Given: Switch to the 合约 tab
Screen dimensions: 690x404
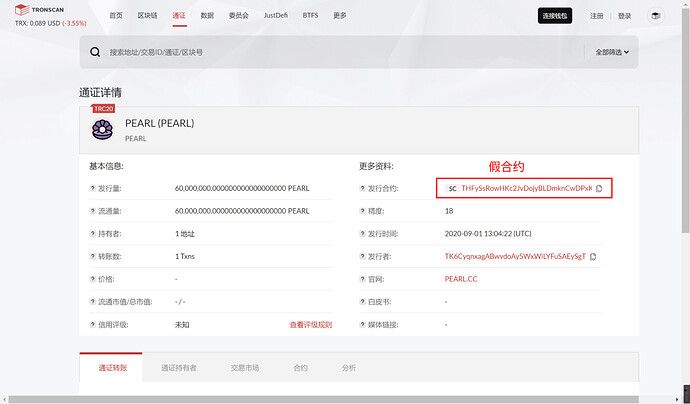Looking at the screenshot, I should (x=301, y=368).
